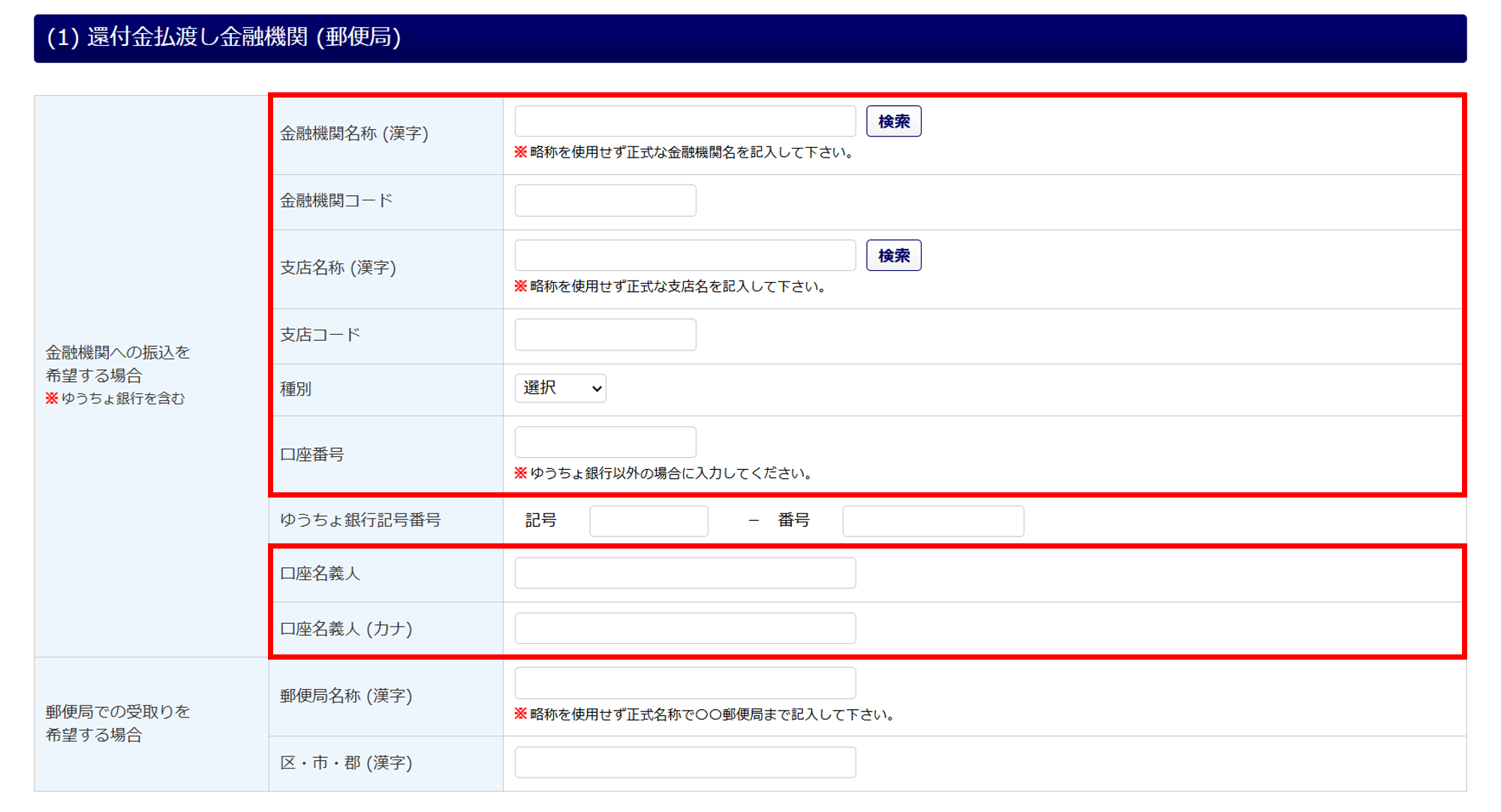Click the 検索 button beside 支店名称
Image resolution: width=1501 pixels, height=812 pixels.
(x=893, y=256)
